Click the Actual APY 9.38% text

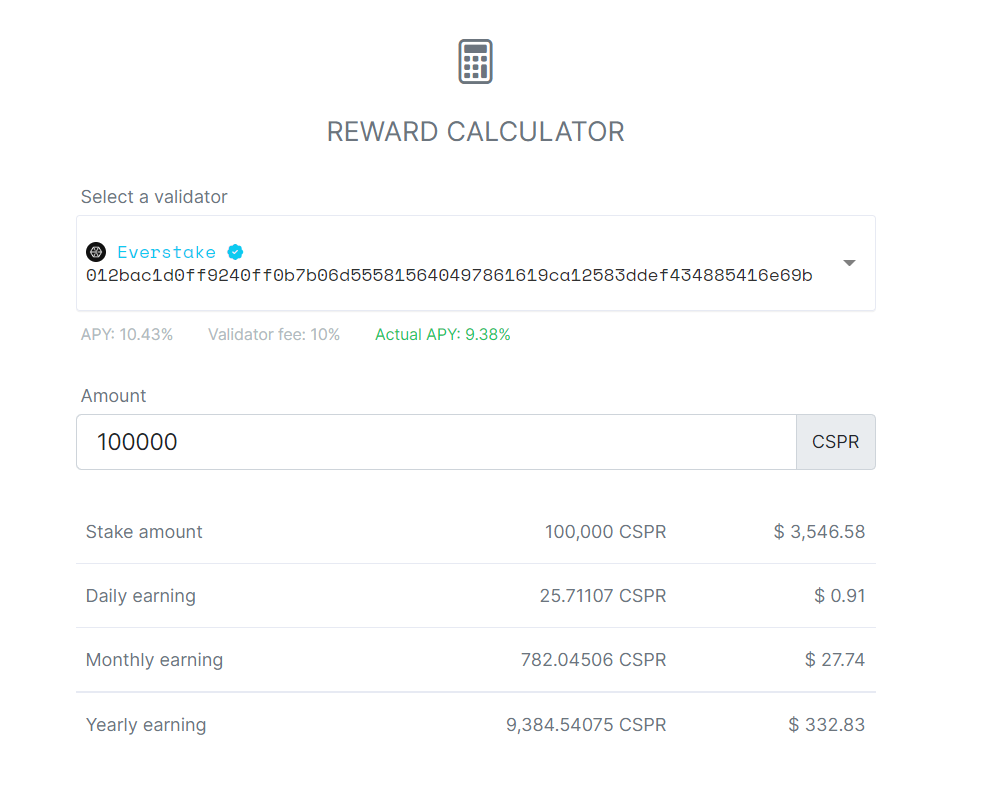click(x=442, y=335)
